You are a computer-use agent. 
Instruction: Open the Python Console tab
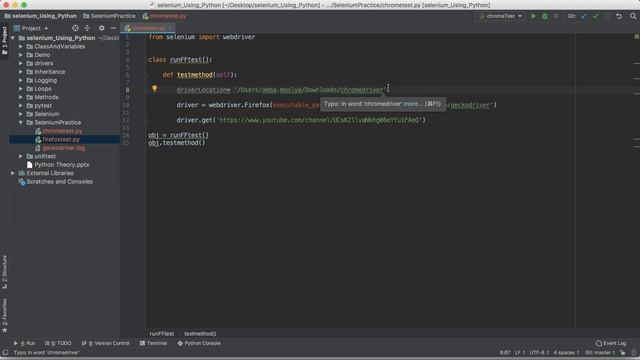click(x=199, y=343)
